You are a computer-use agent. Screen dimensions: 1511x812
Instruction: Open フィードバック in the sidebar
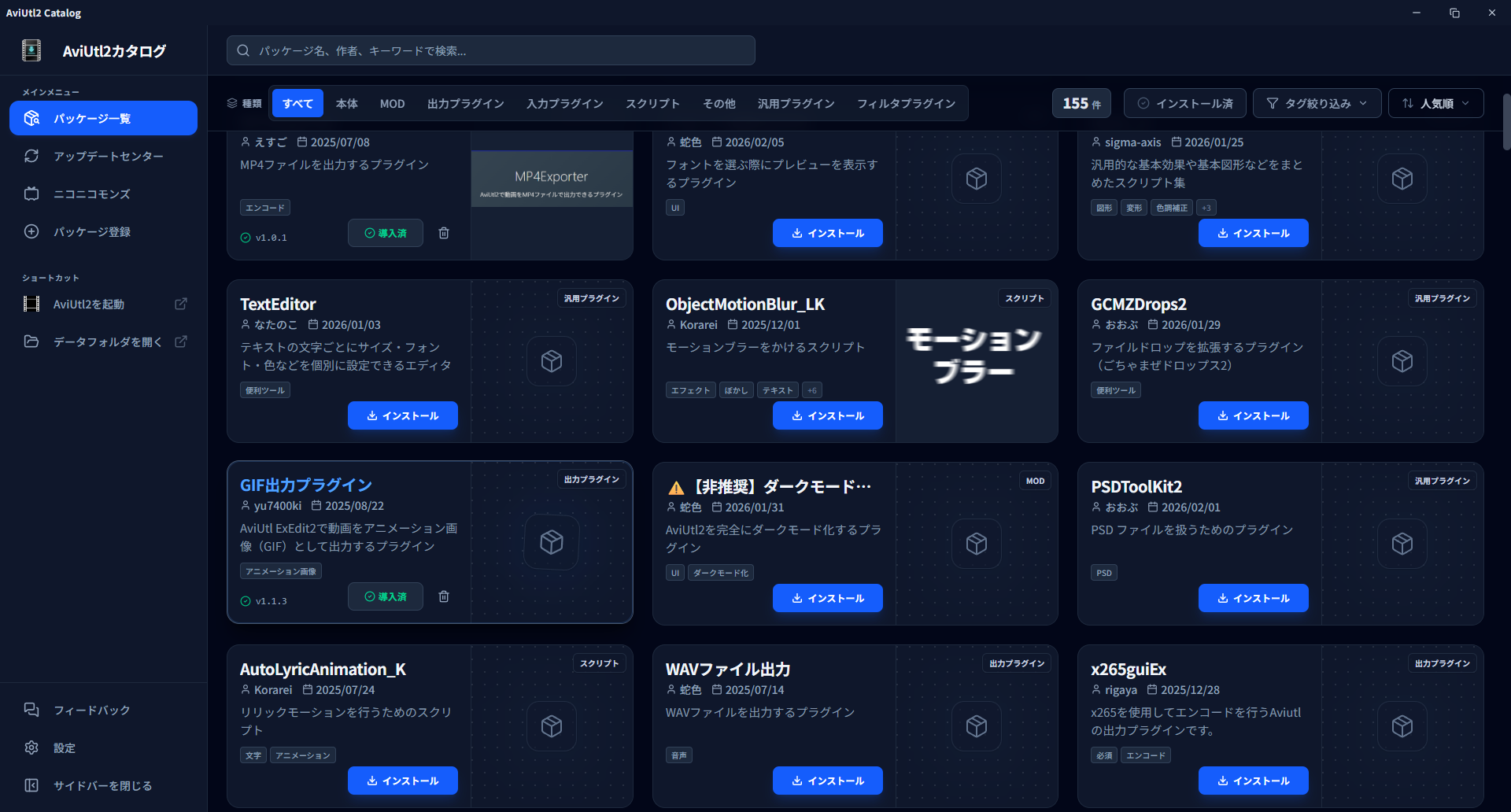coord(91,710)
